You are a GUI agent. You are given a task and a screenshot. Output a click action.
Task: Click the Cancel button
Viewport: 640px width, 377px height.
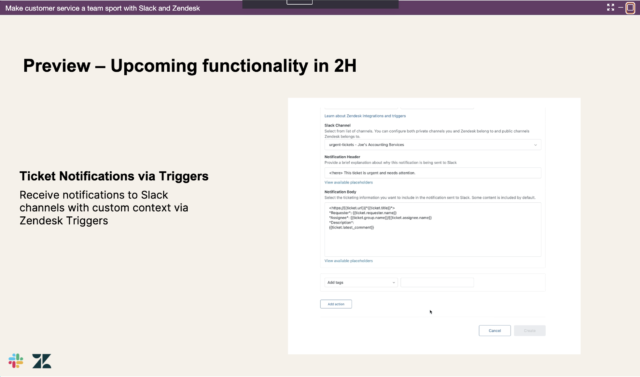point(495,330)
